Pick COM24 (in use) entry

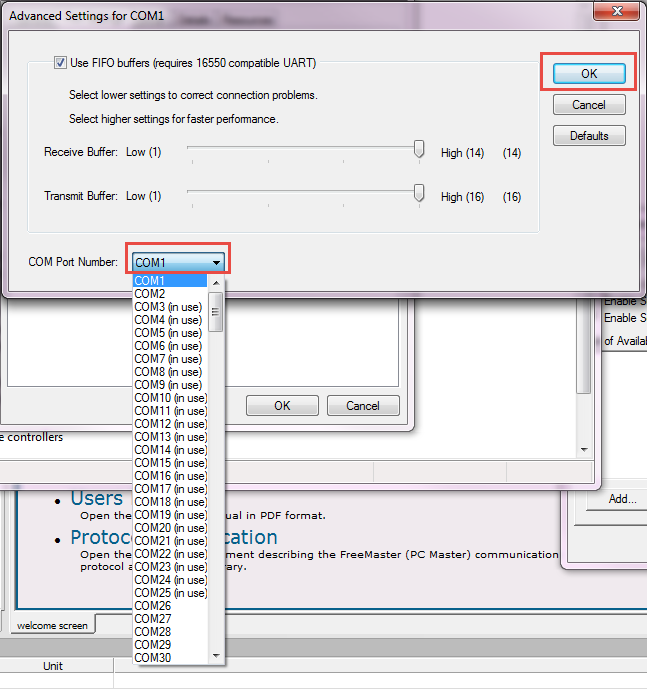tap(170, 580)
